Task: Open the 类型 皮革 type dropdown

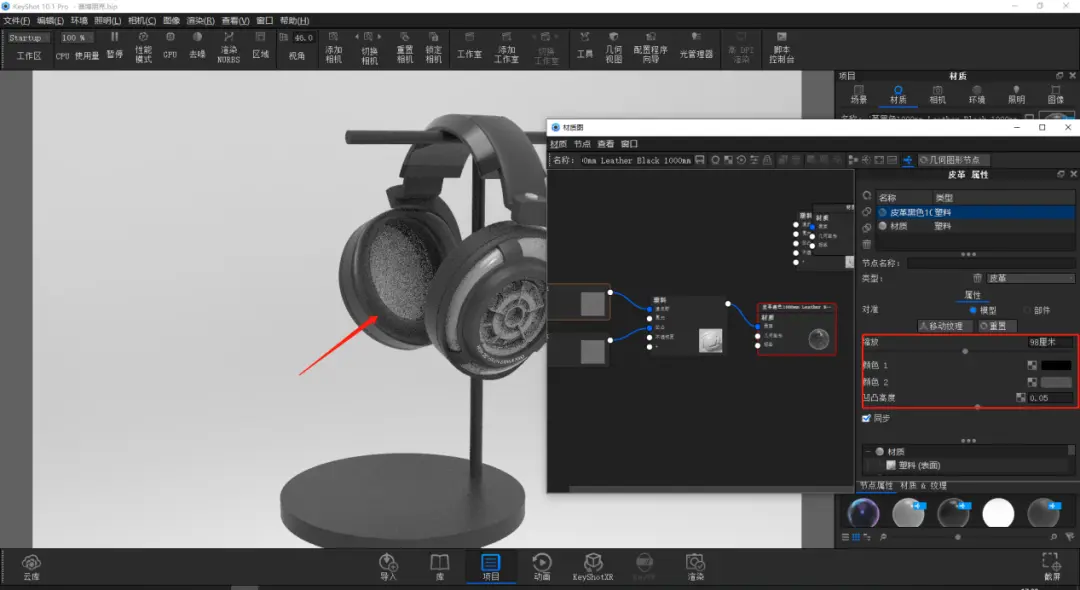Action: coord(1030,278)
